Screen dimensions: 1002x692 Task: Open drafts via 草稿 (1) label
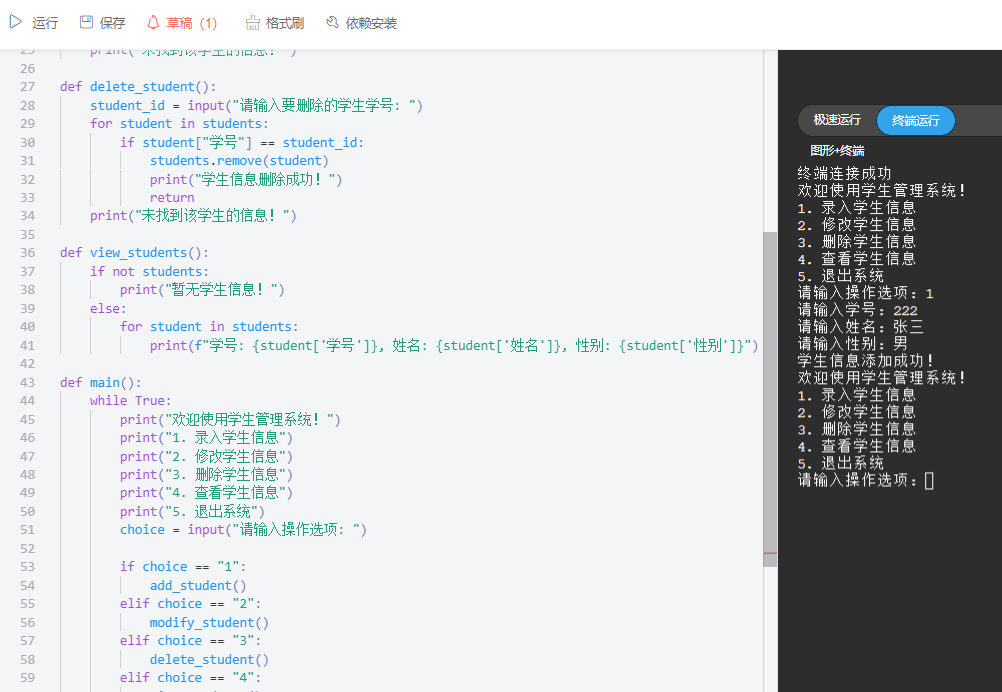pyautogui.click(x=192, y=23)
